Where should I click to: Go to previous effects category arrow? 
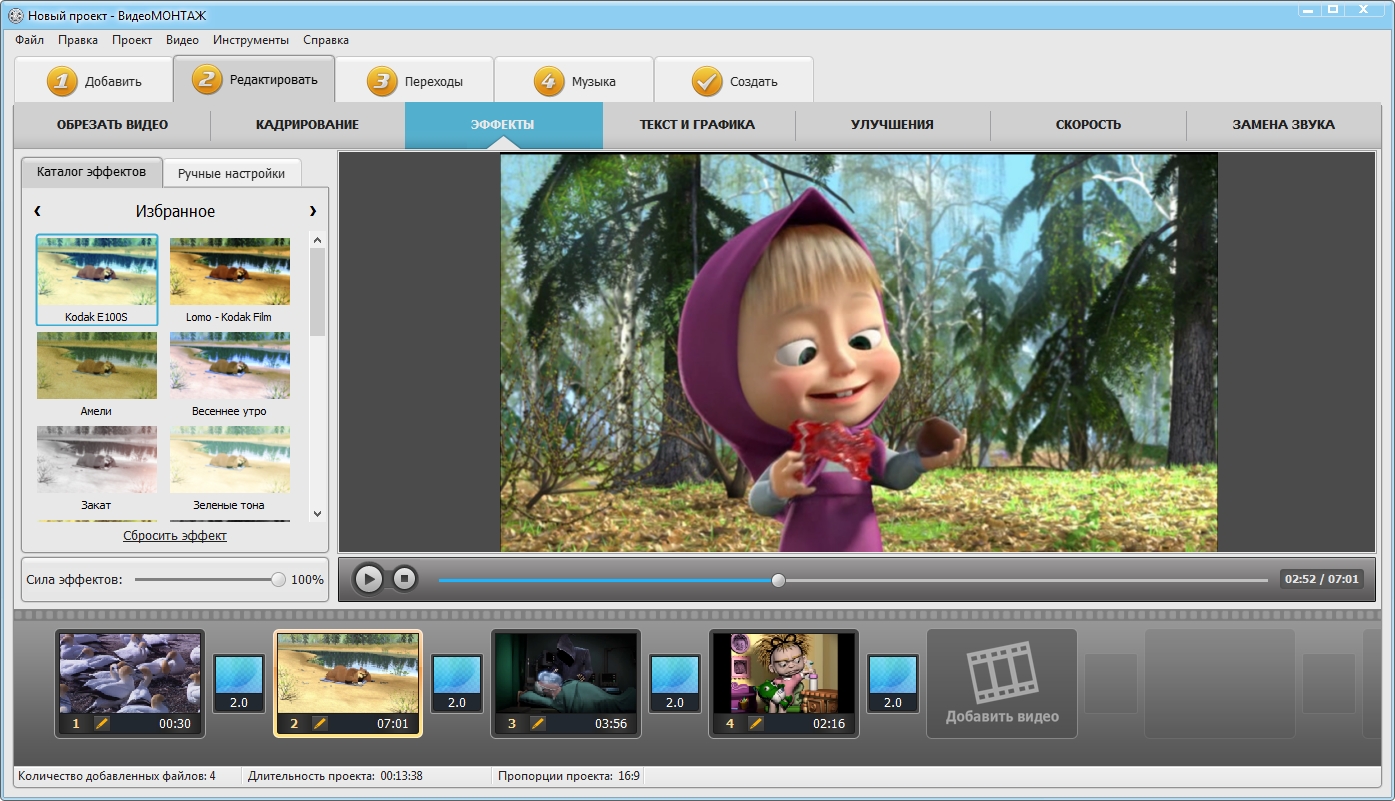point(37,211)
